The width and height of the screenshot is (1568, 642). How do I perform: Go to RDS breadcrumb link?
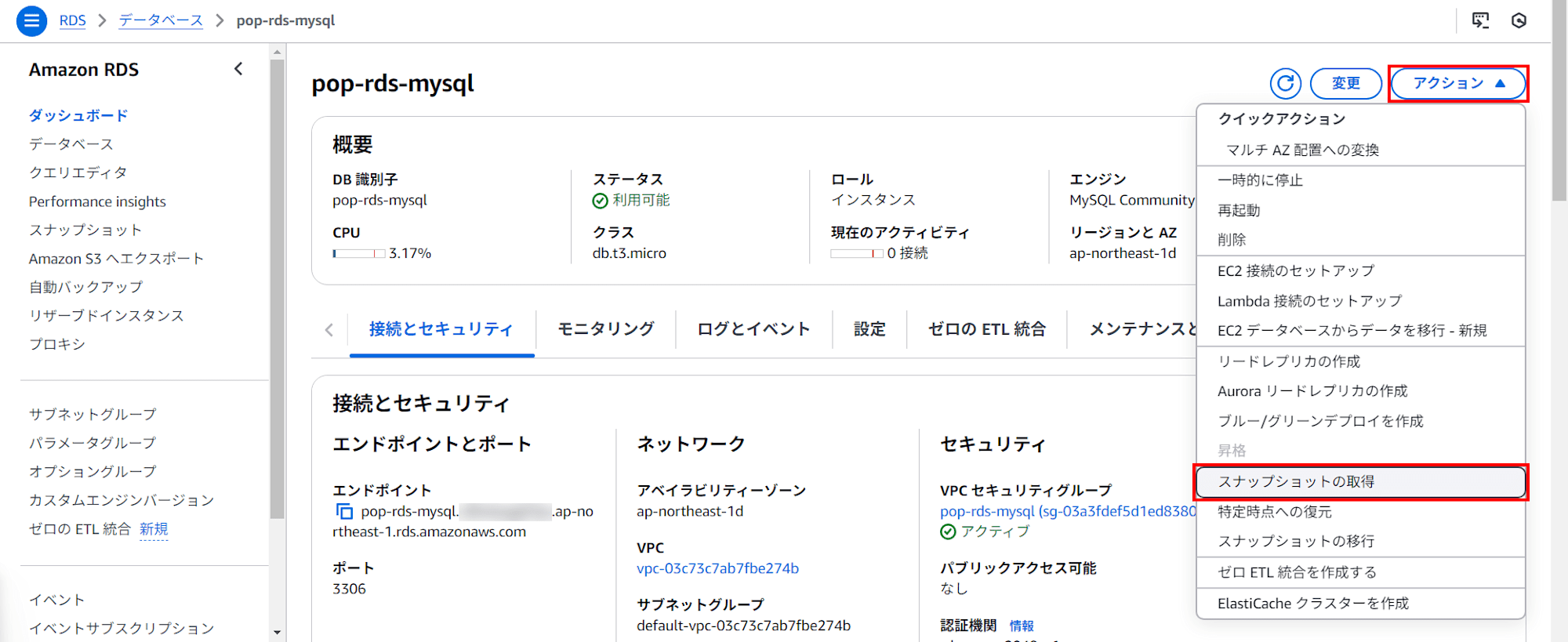pos(73,20)
